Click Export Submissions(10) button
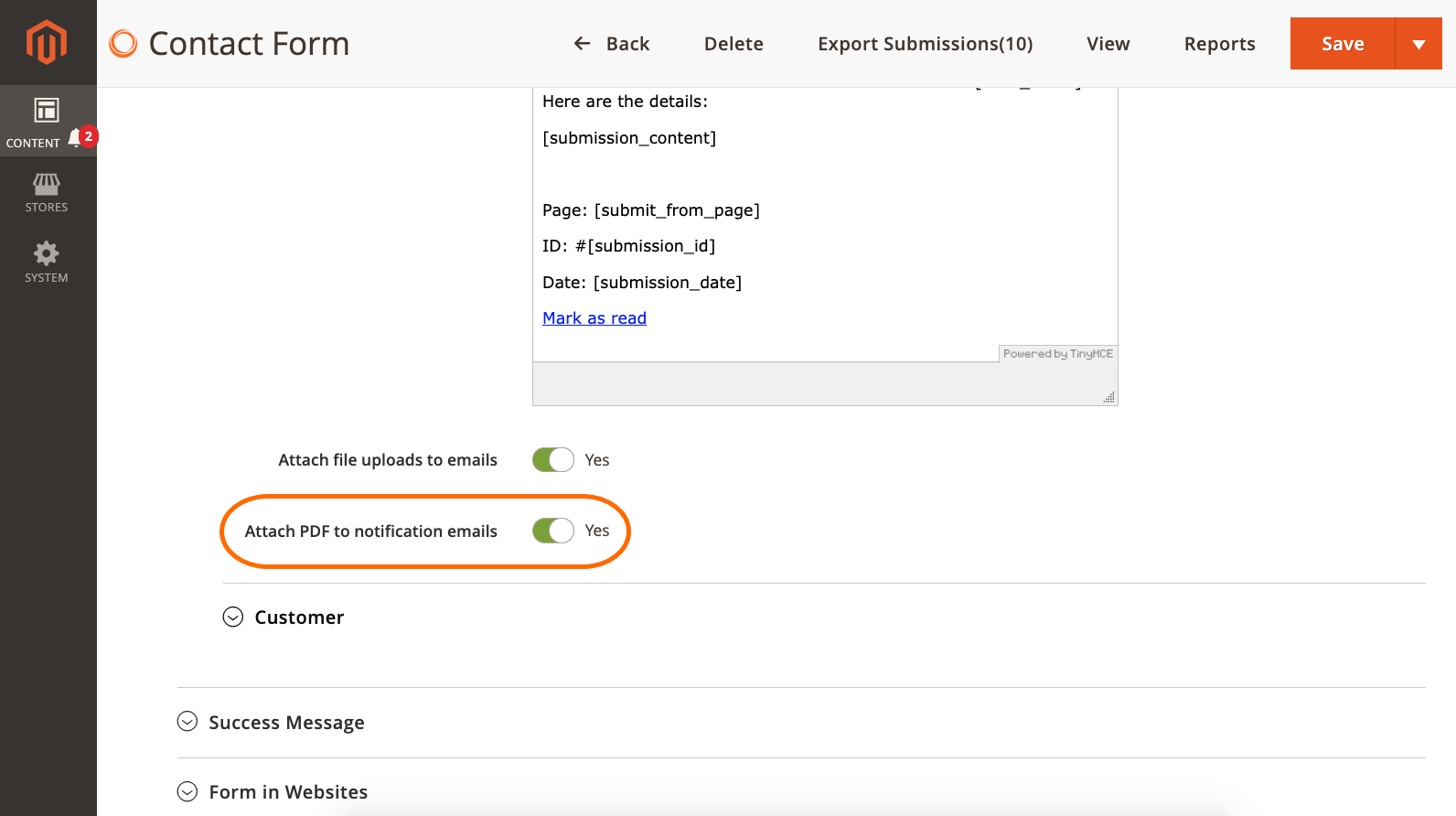The width and height of the screenshot is (1456, 816). 925,44
